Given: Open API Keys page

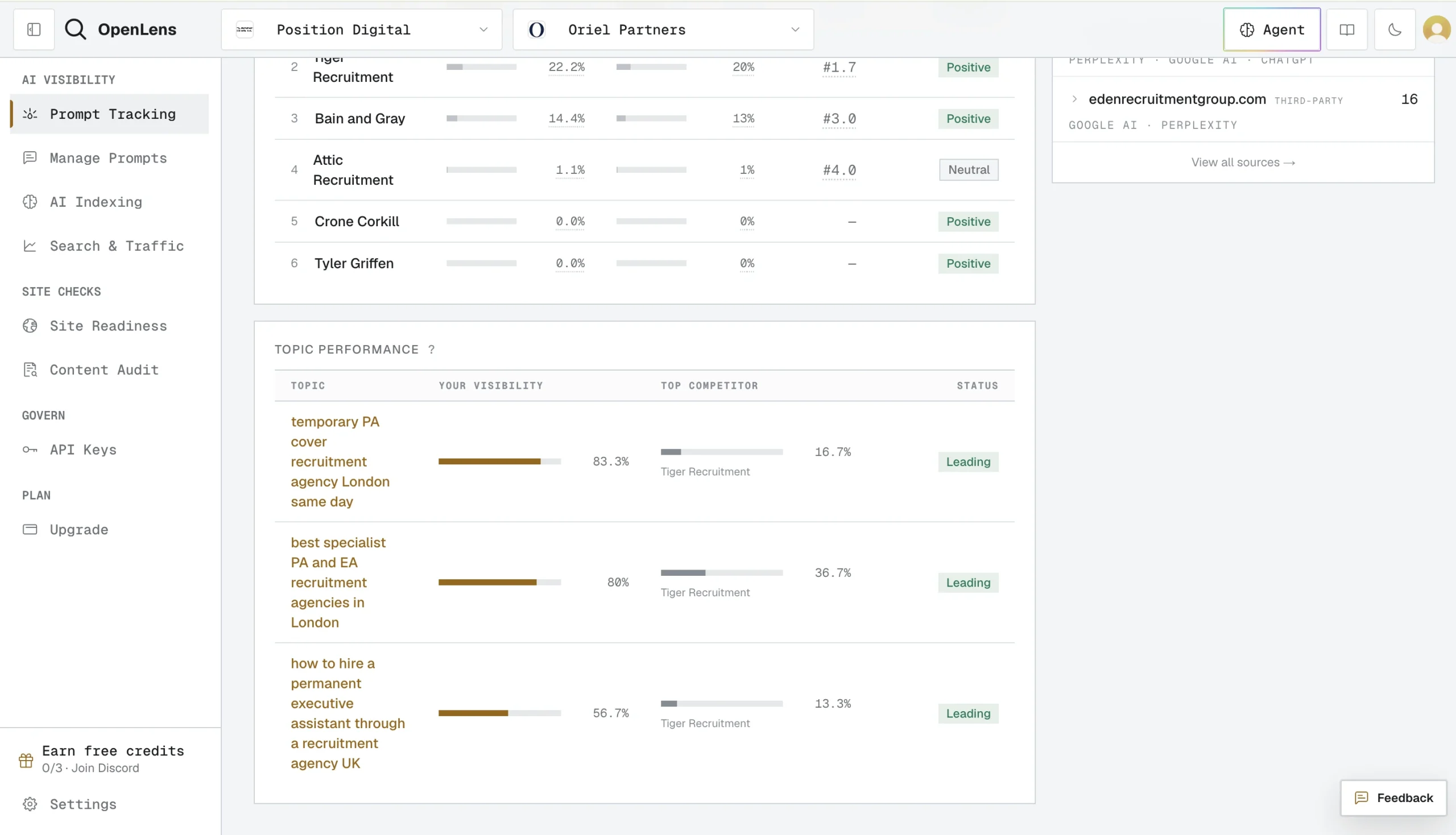Looking at the screenshot, I should (110, 450).
